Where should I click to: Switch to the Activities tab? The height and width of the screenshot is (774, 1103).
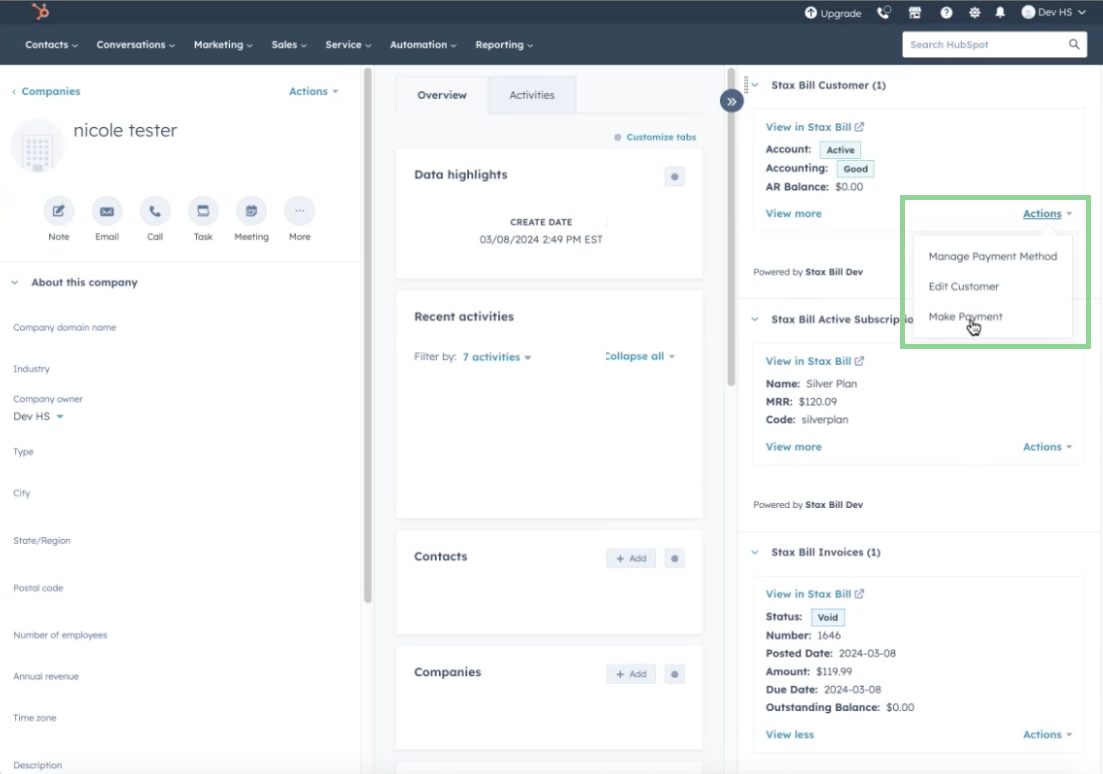(x=532, y=95)
